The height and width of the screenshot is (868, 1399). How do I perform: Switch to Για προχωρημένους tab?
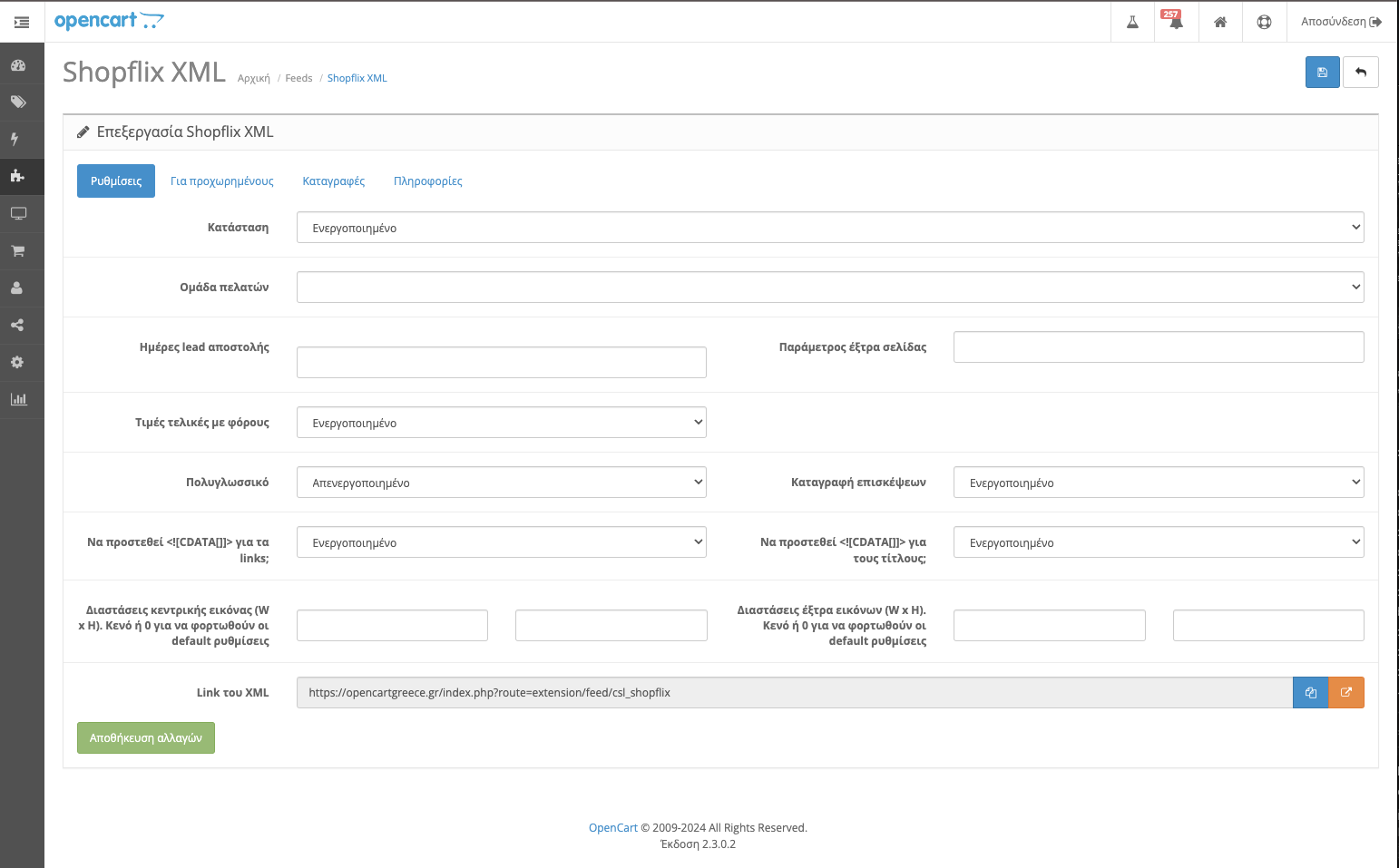tap(222, 181)
